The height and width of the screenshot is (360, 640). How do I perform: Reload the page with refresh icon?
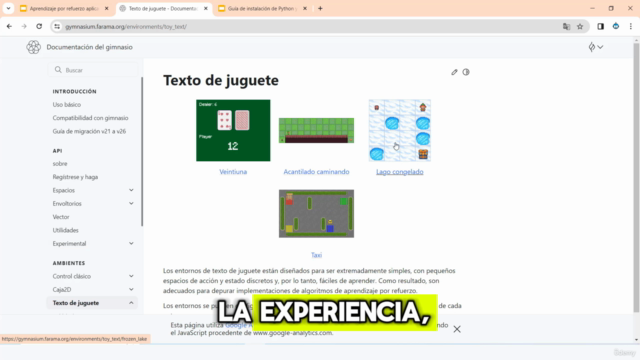(39, 27)
